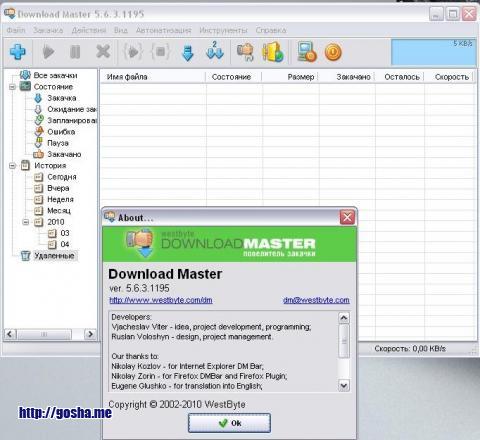The height and width of the screenshot is (440, 480).
Task: Click the dm@westbyte.com email link
Action: pyautogui.click(x=316, y=300)
